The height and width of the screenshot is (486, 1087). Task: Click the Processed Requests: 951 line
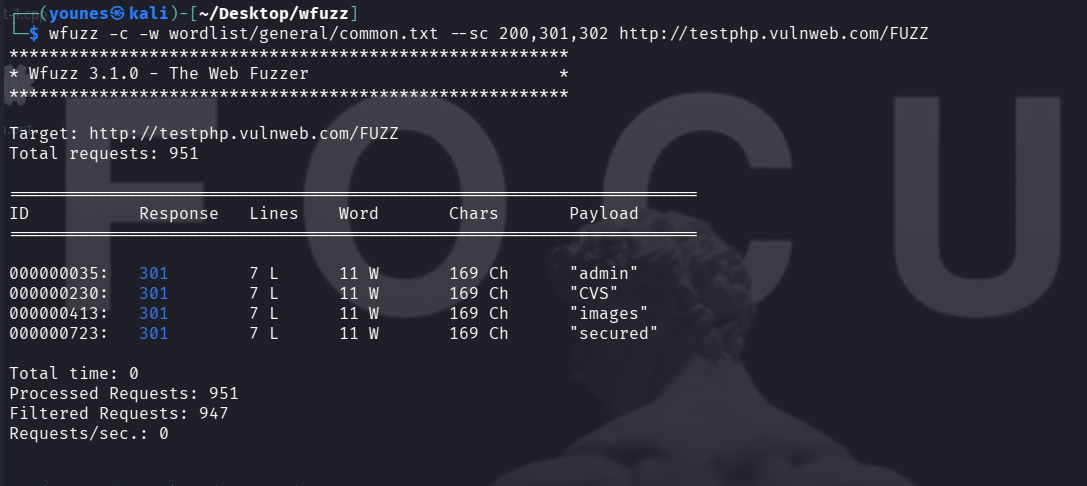(x=123, y=393)
